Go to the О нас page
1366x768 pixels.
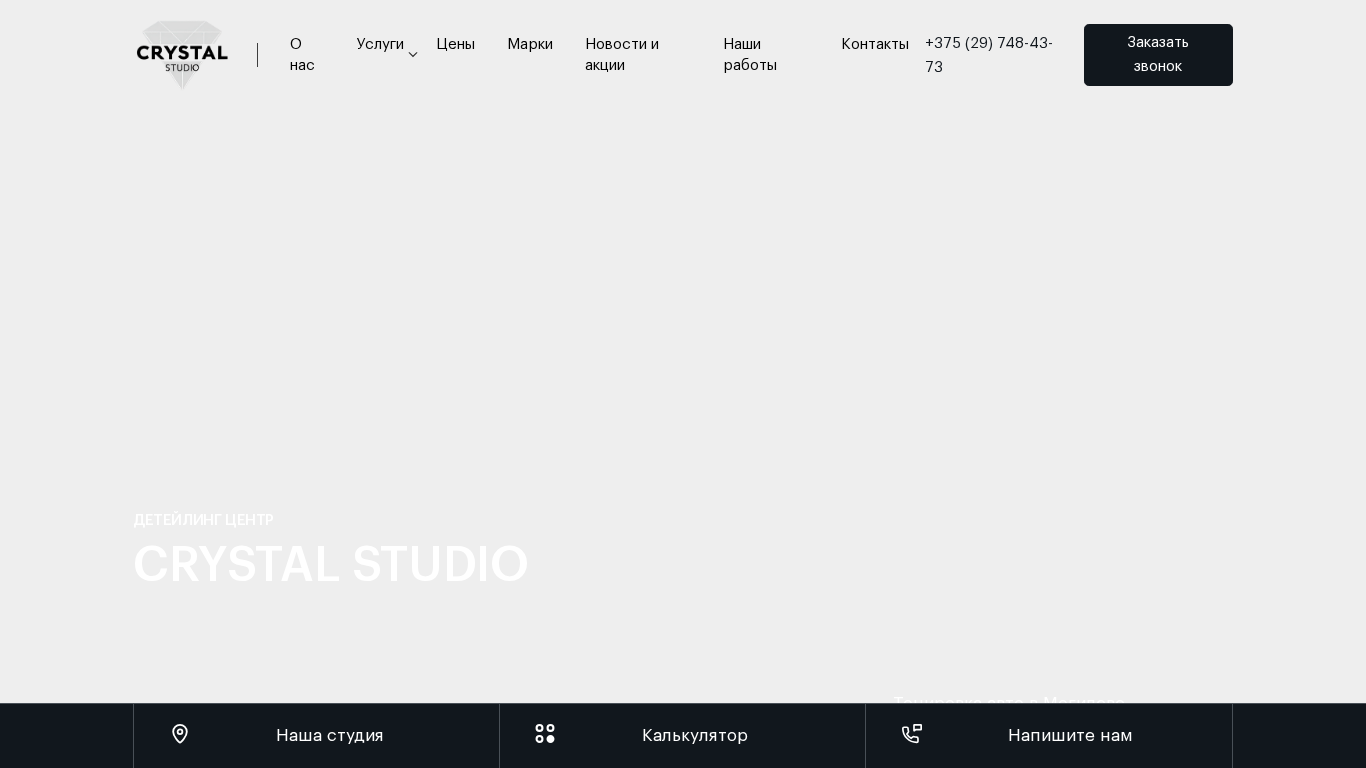click(x=302, y=55)
